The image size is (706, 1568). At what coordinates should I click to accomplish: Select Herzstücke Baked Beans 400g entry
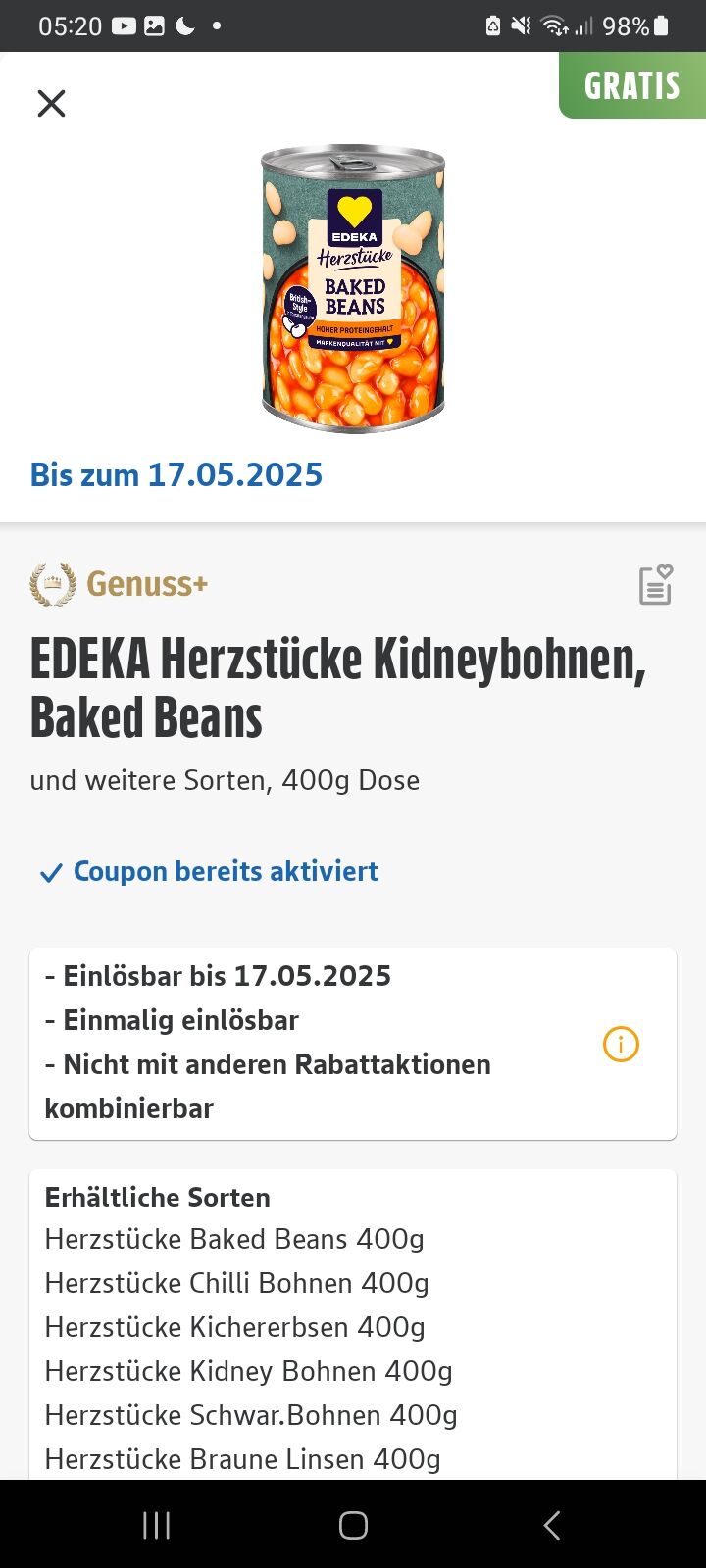pyautogui.click(x=234, y=1240)
